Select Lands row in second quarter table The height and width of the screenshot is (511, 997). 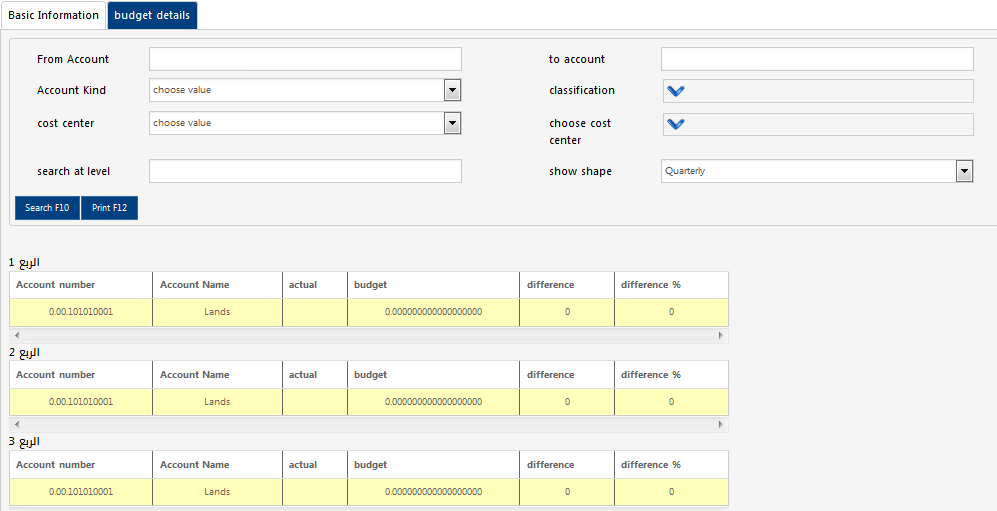pyautogui.click(x=217, y=402)
